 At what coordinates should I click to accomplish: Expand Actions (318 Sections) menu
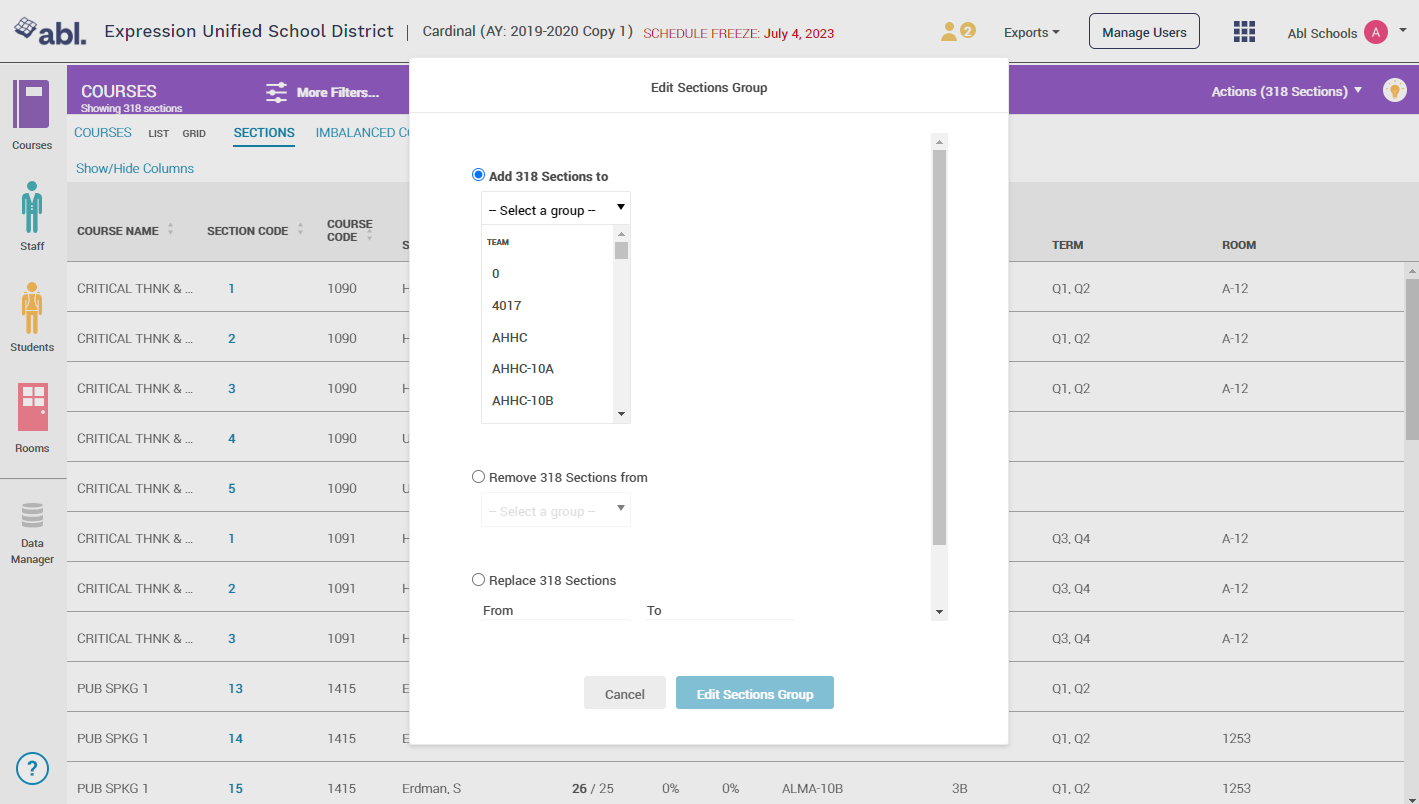(x=1286, y=91)
